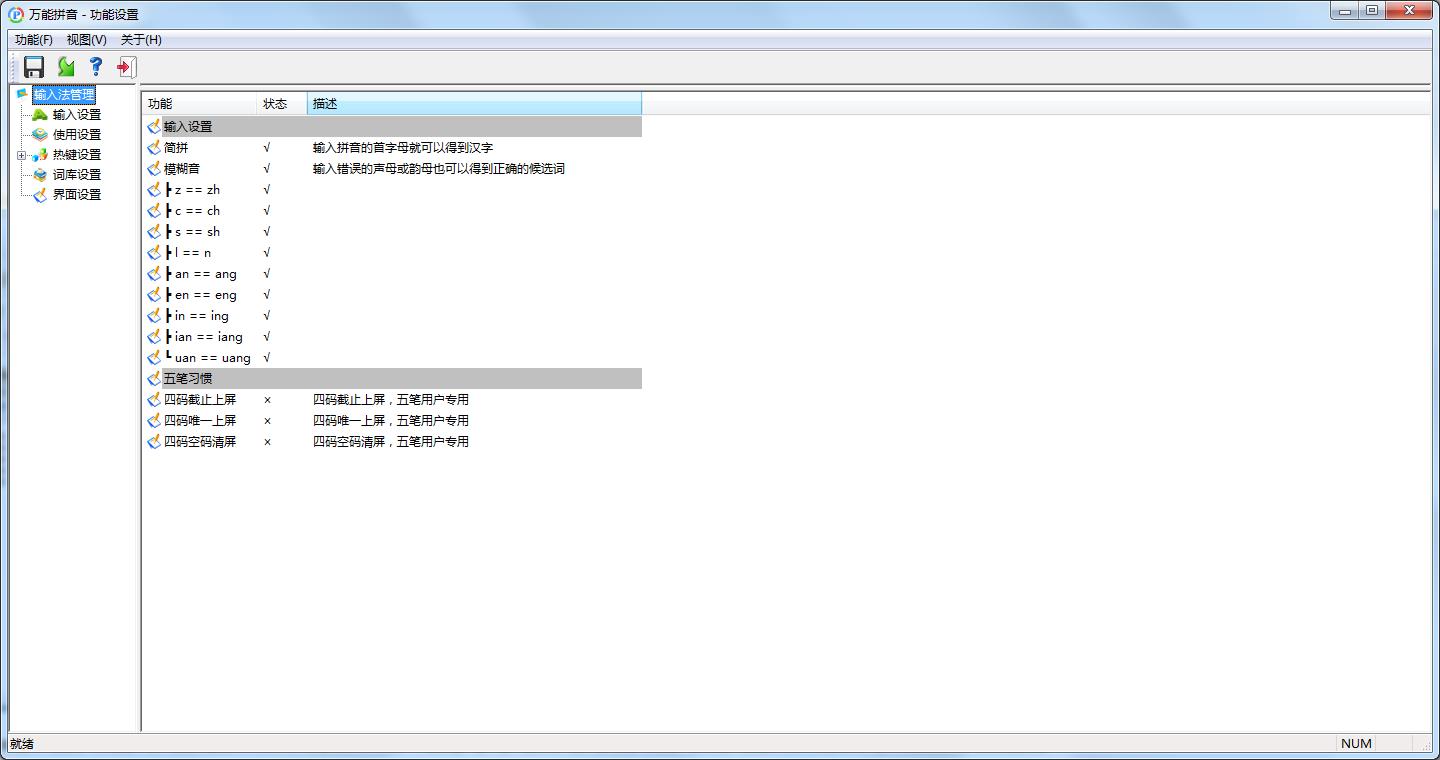Select 热键设置 in the left tree
Viewport: 1440px width, 760px height.
click(77, 155)
